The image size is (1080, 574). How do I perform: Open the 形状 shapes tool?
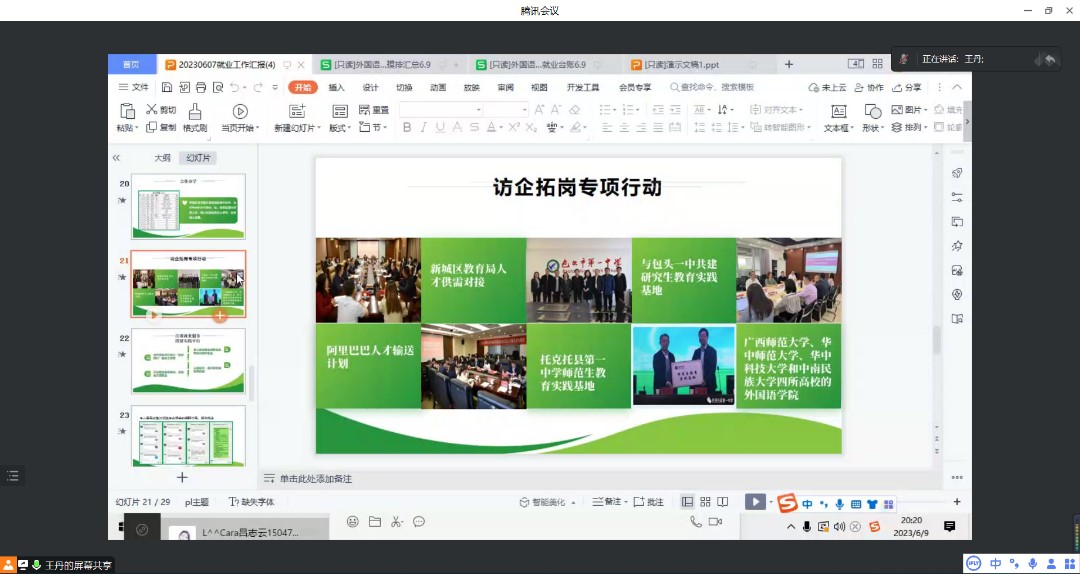[873, 117]
